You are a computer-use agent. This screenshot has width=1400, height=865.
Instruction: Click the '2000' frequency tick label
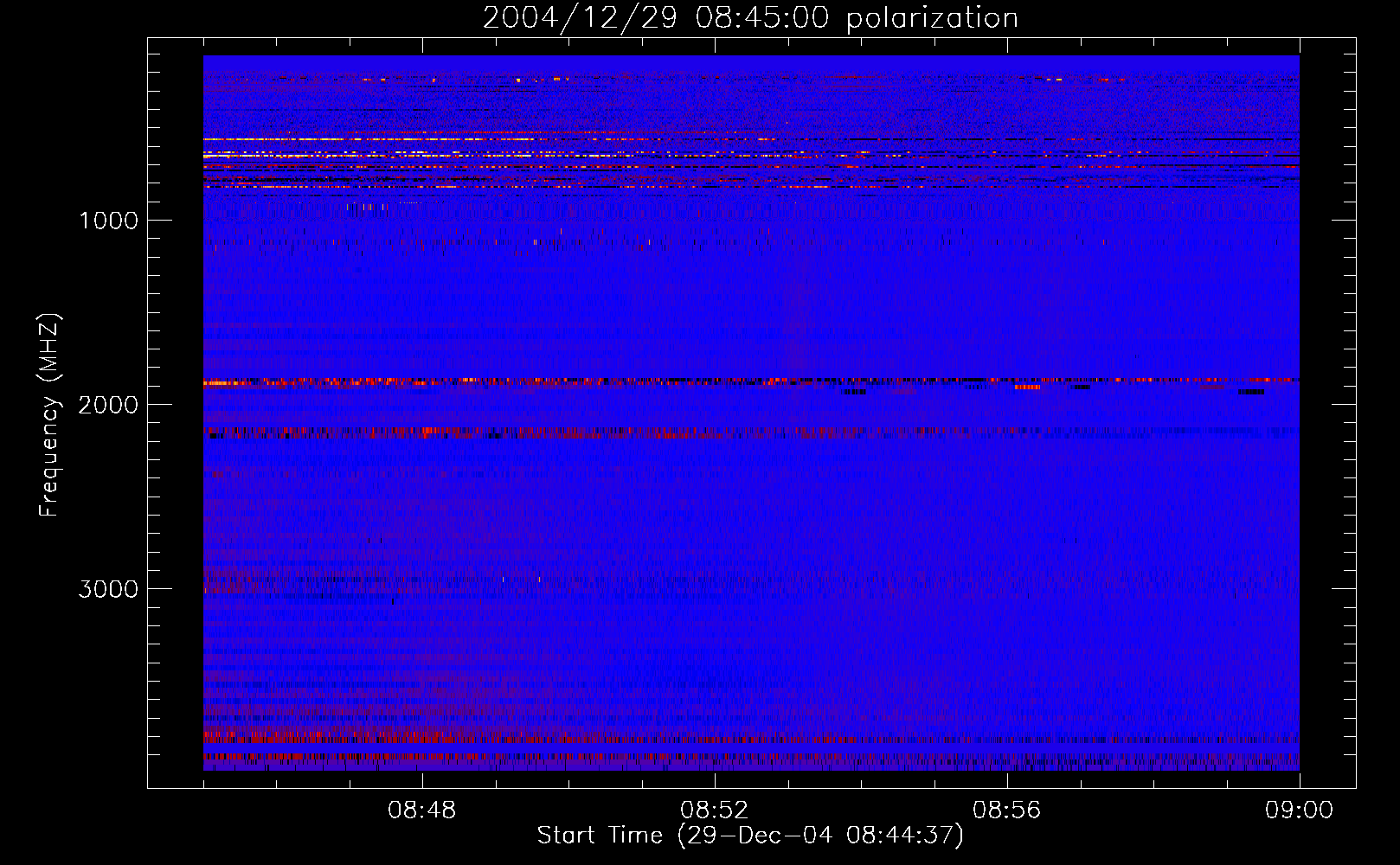[108, 405]
